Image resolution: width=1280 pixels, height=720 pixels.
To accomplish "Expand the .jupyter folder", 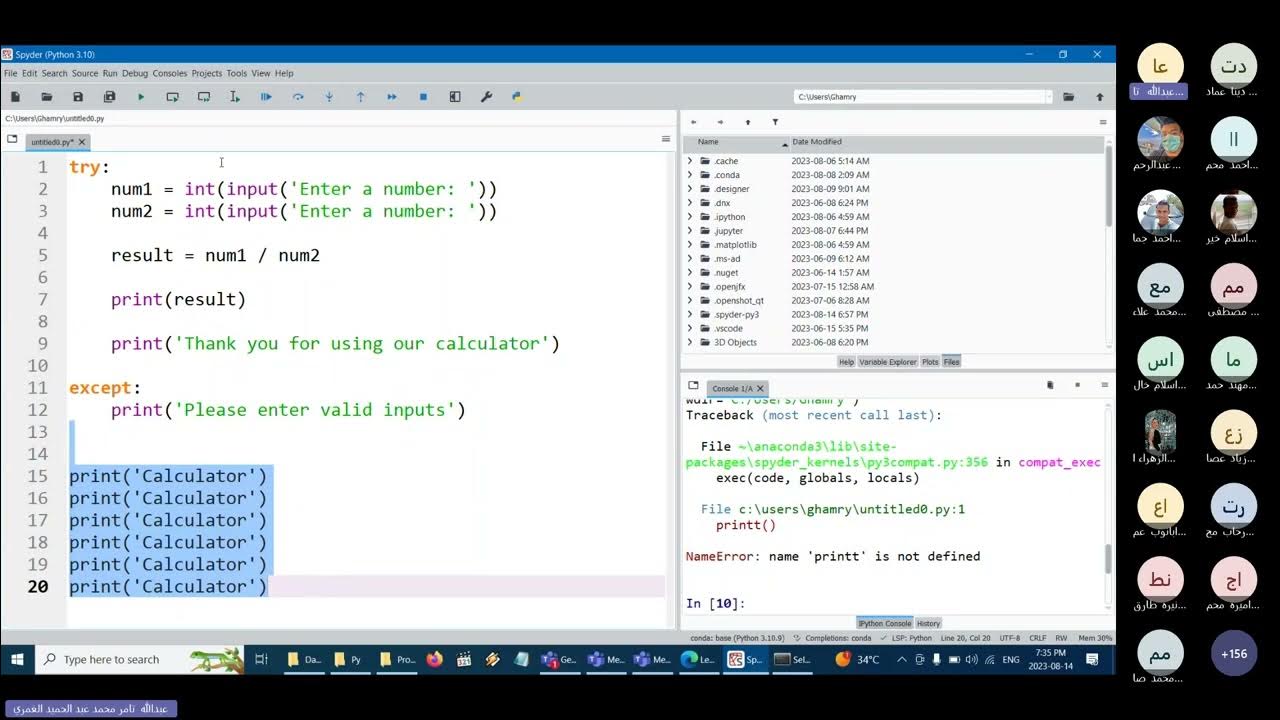I will (x=689, y=231).
